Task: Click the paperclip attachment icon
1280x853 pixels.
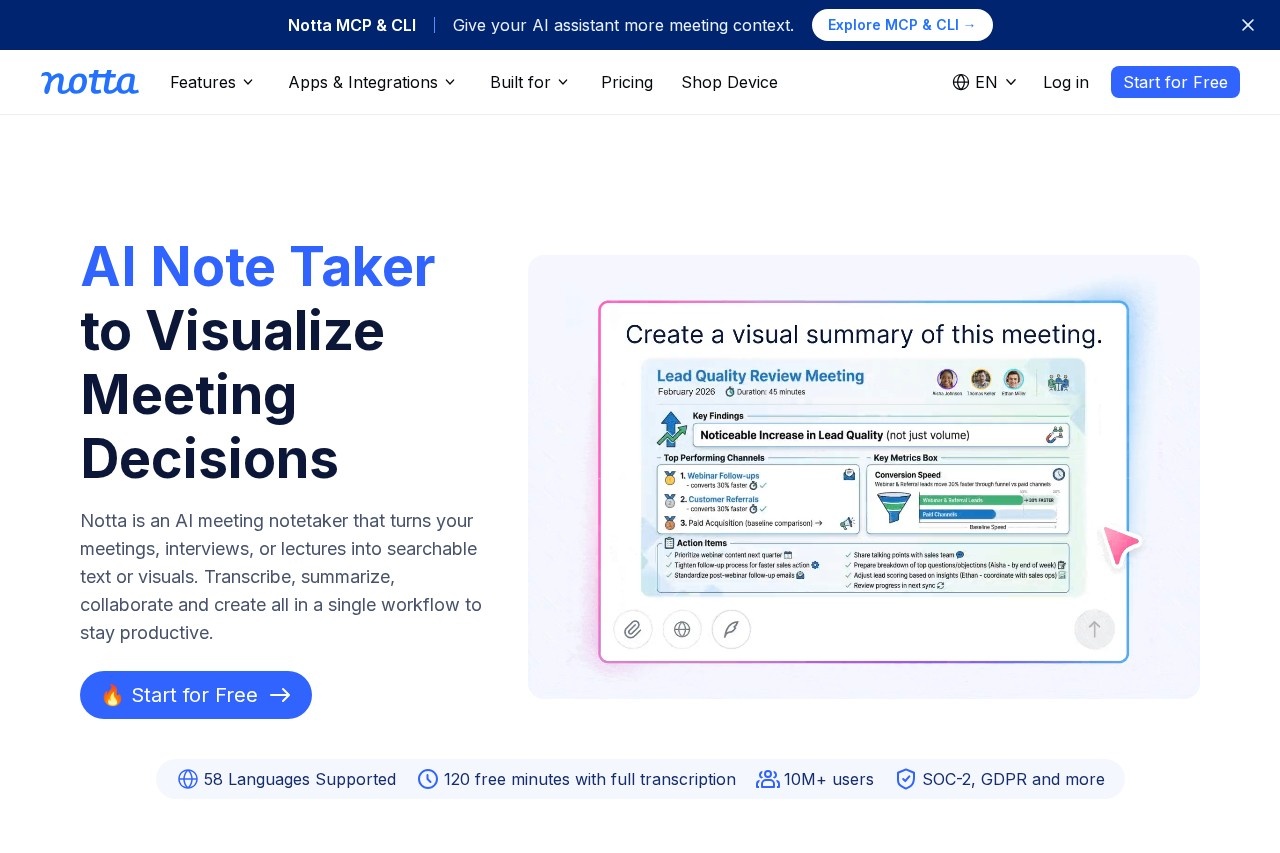Action: pyautogui.click(x=633, y=629)
